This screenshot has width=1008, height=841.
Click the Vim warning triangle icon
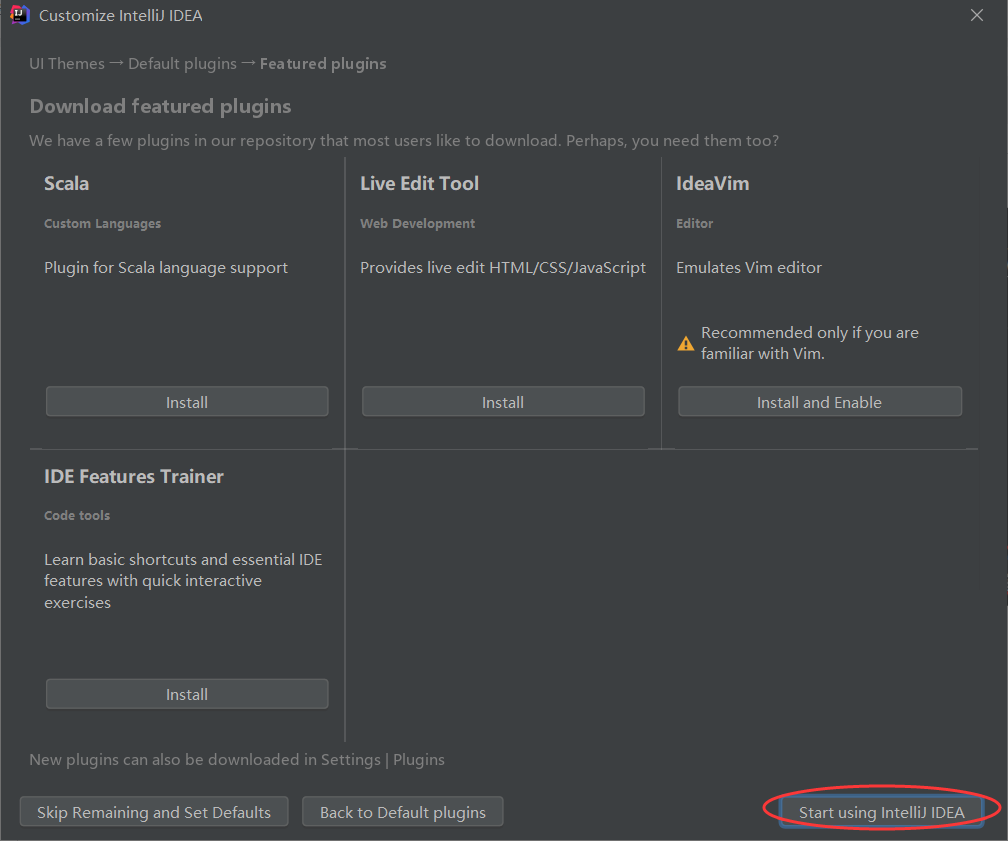686,343
